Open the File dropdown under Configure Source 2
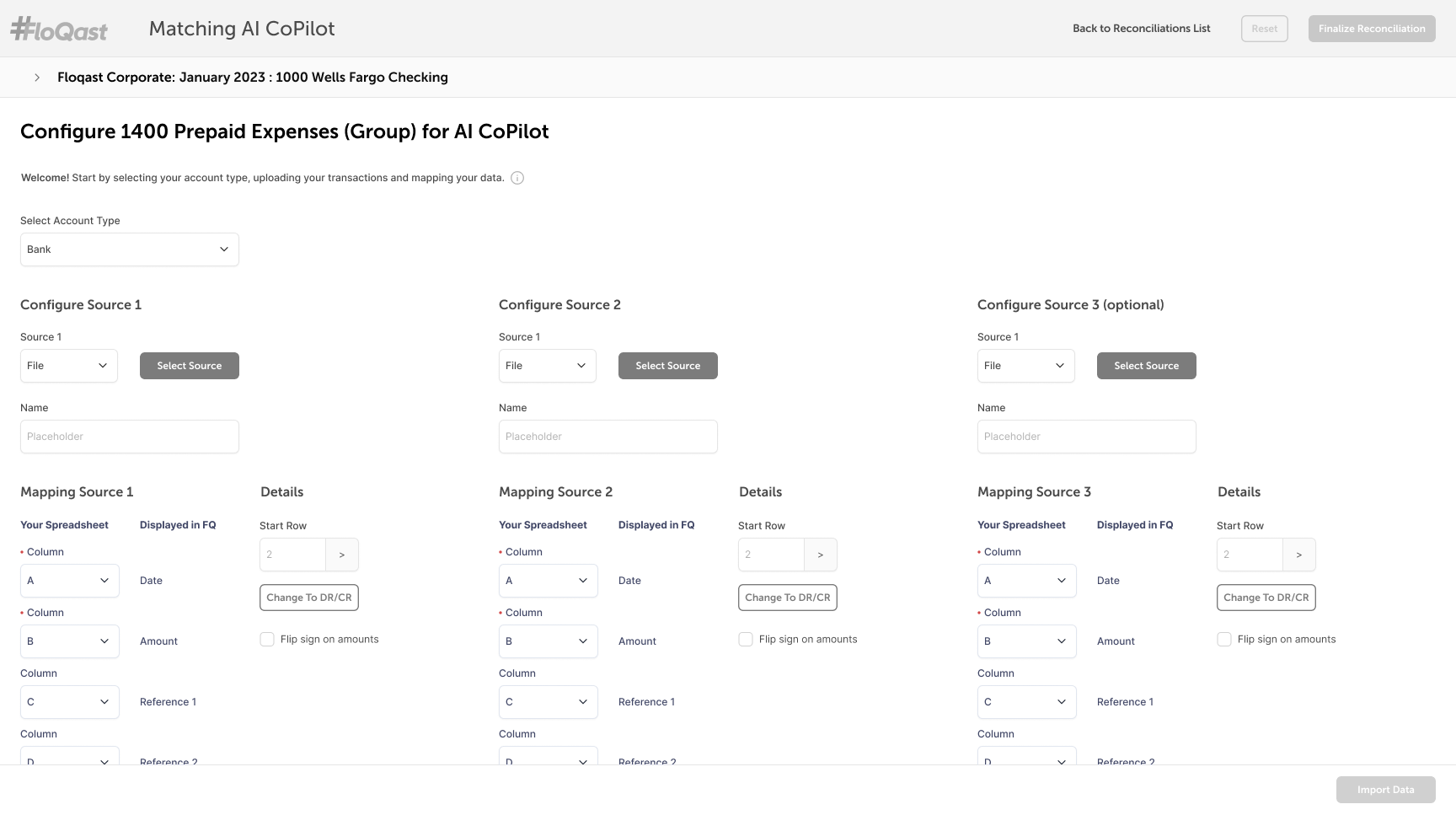Viewport: 1456px width, 815px height. click(548, 366)
